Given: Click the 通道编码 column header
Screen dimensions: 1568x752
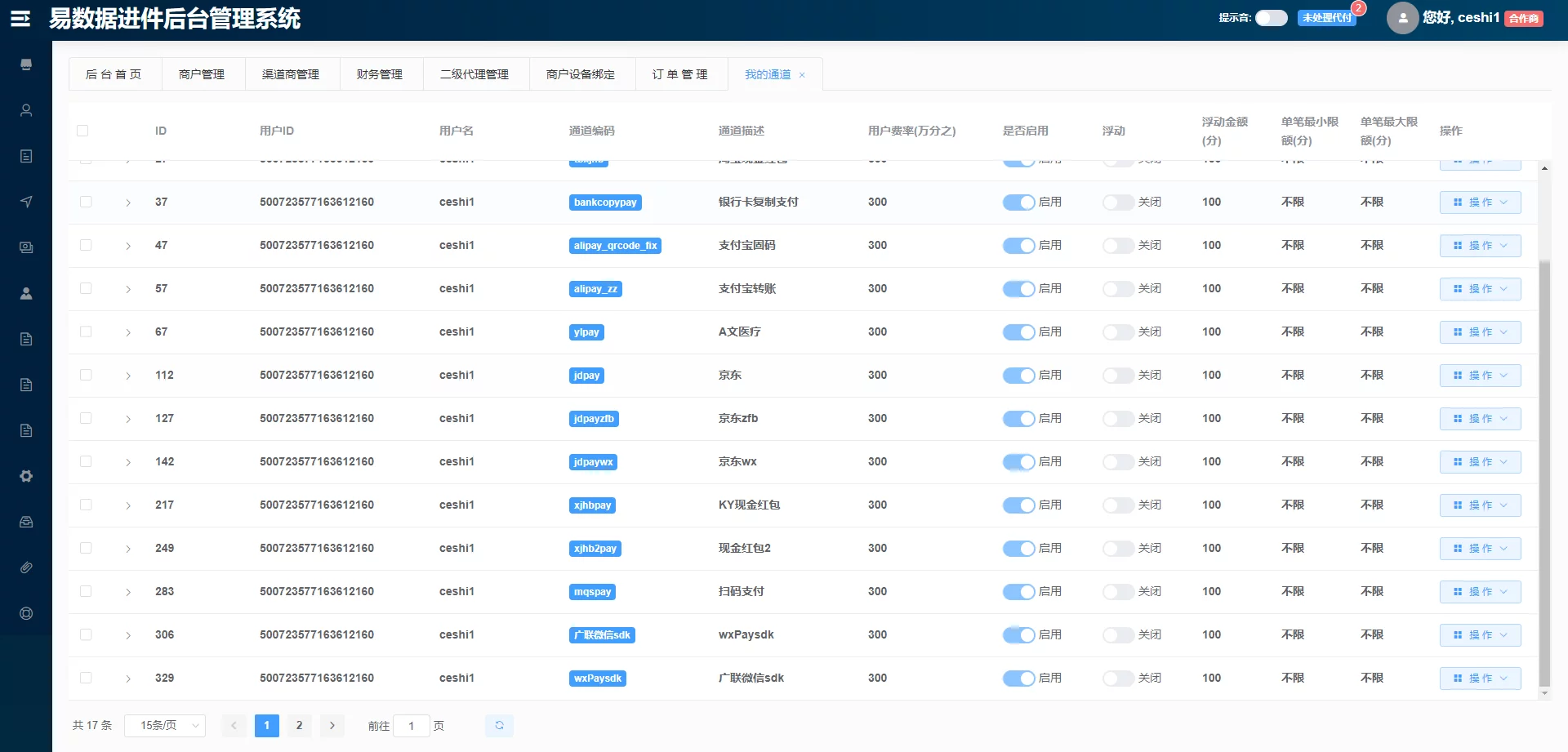Looking at the screenshot, I should tap(592, 131).
